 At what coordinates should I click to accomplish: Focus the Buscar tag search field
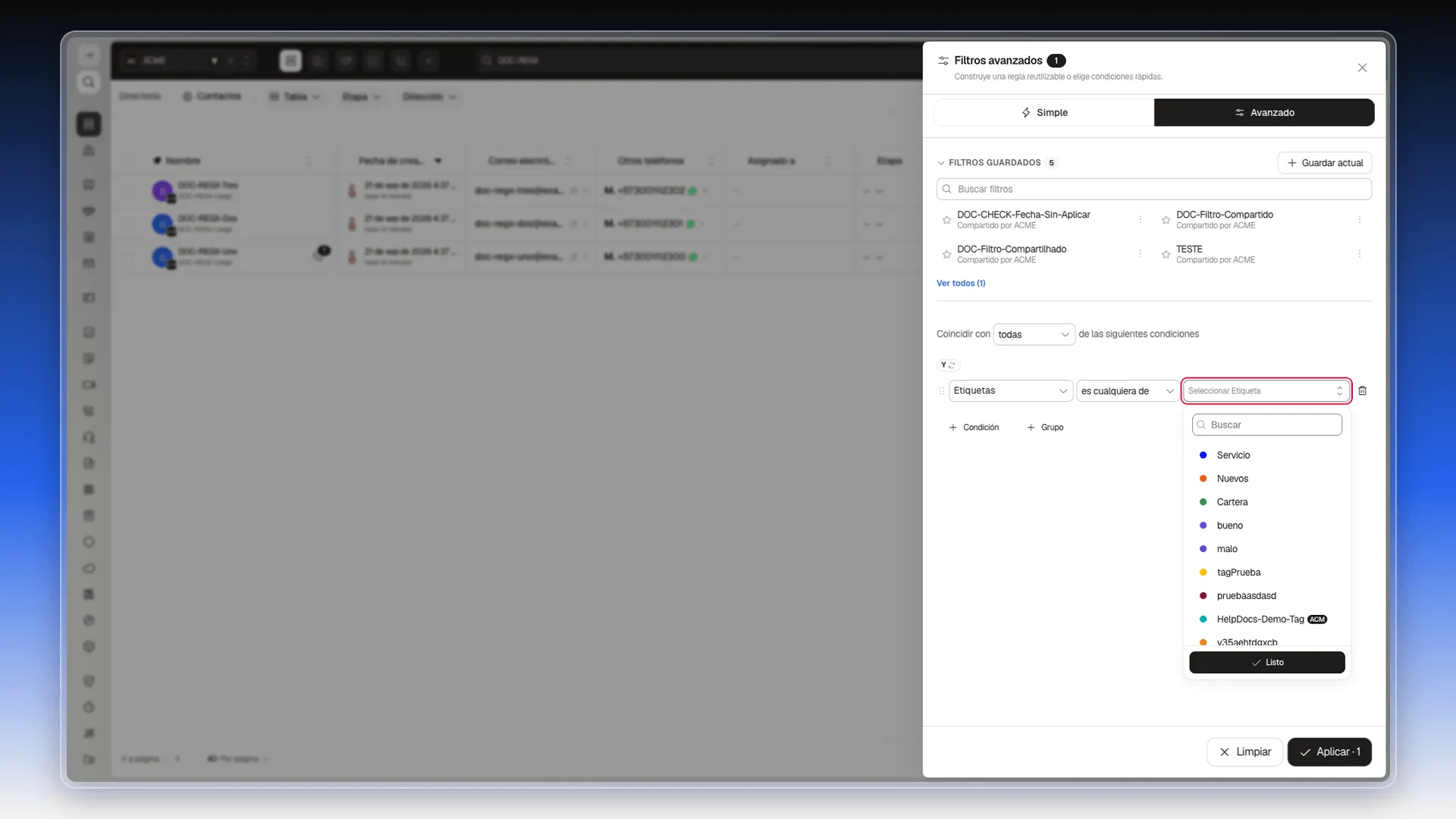point(1266,425)
